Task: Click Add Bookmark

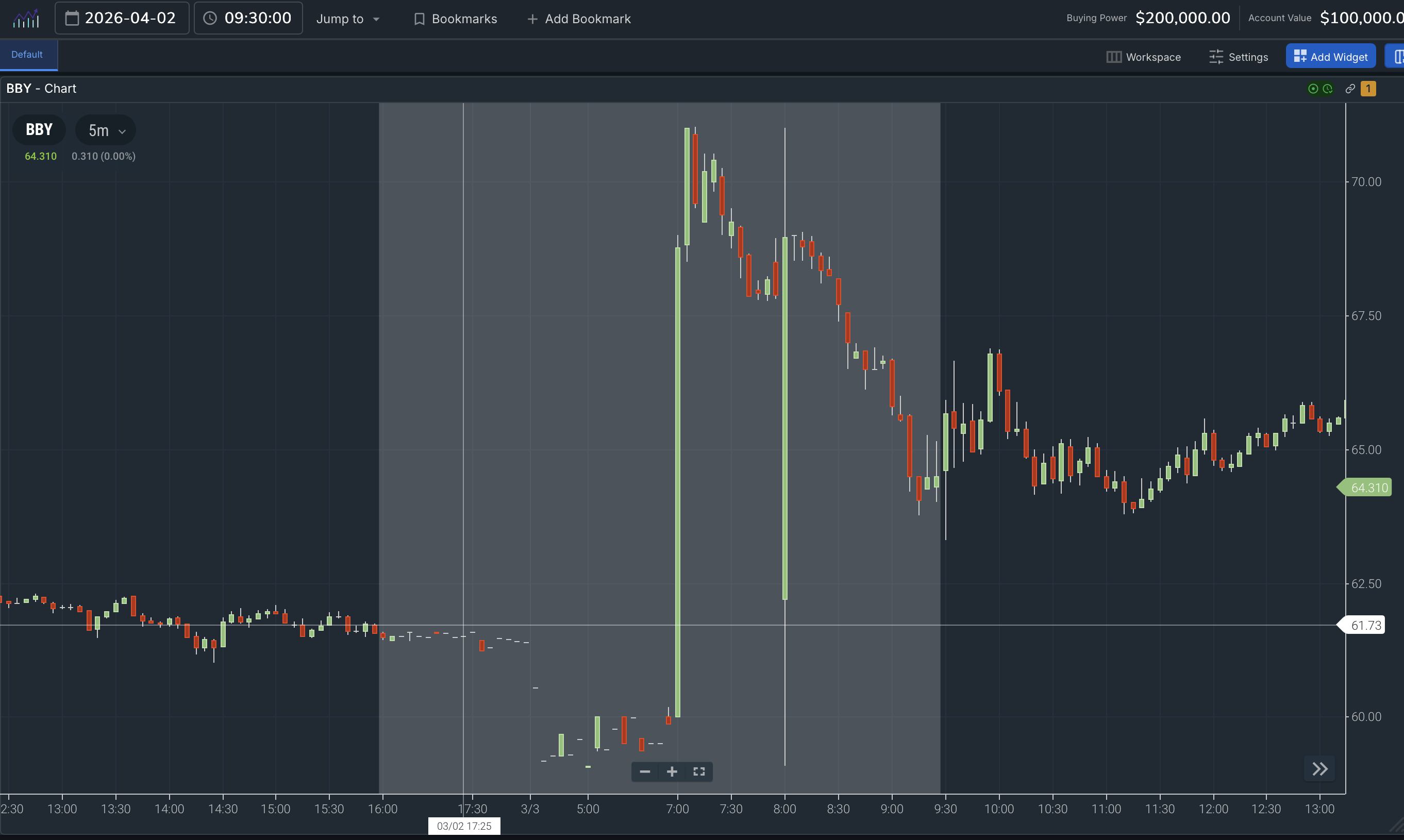Action: [579, 19]
